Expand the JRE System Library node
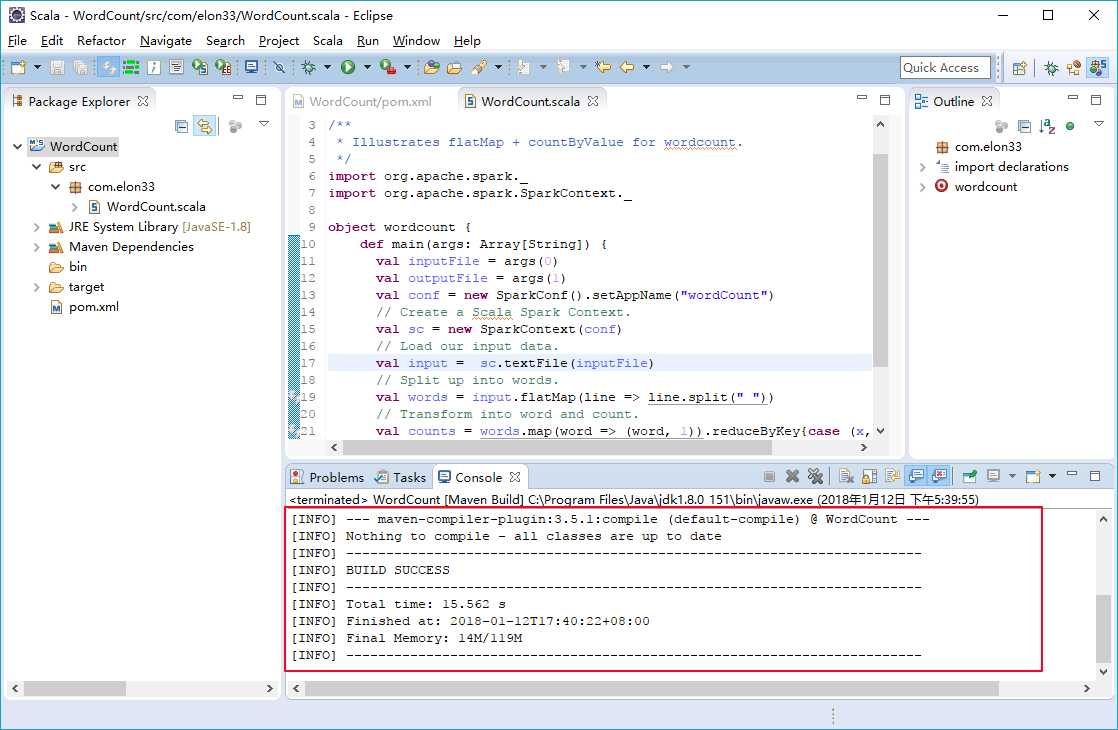Image resolution: width=1118 pixels, height=730 pixels. pyautogui.click(x=36, y=227)
